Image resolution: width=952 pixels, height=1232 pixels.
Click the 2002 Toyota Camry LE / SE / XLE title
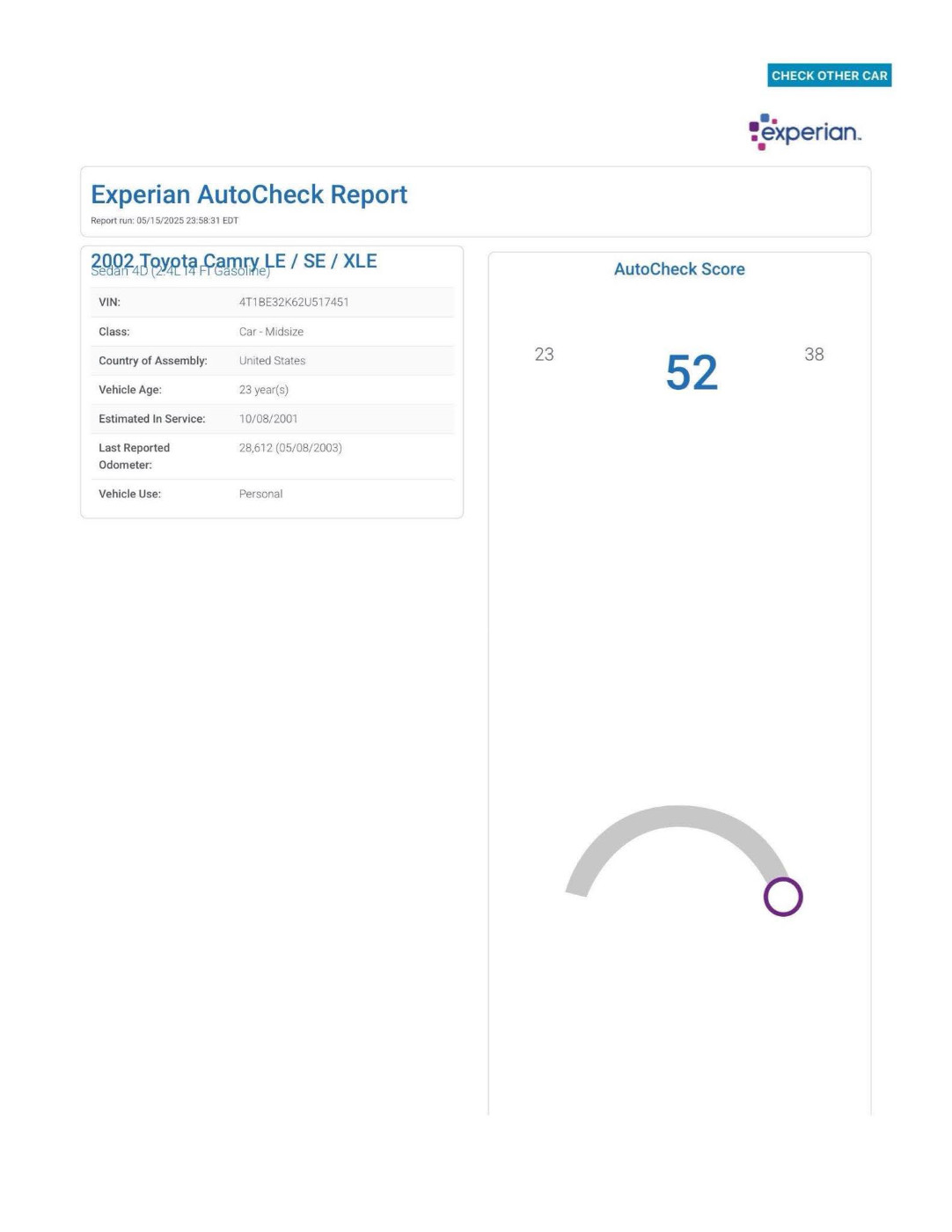point(234,260)
